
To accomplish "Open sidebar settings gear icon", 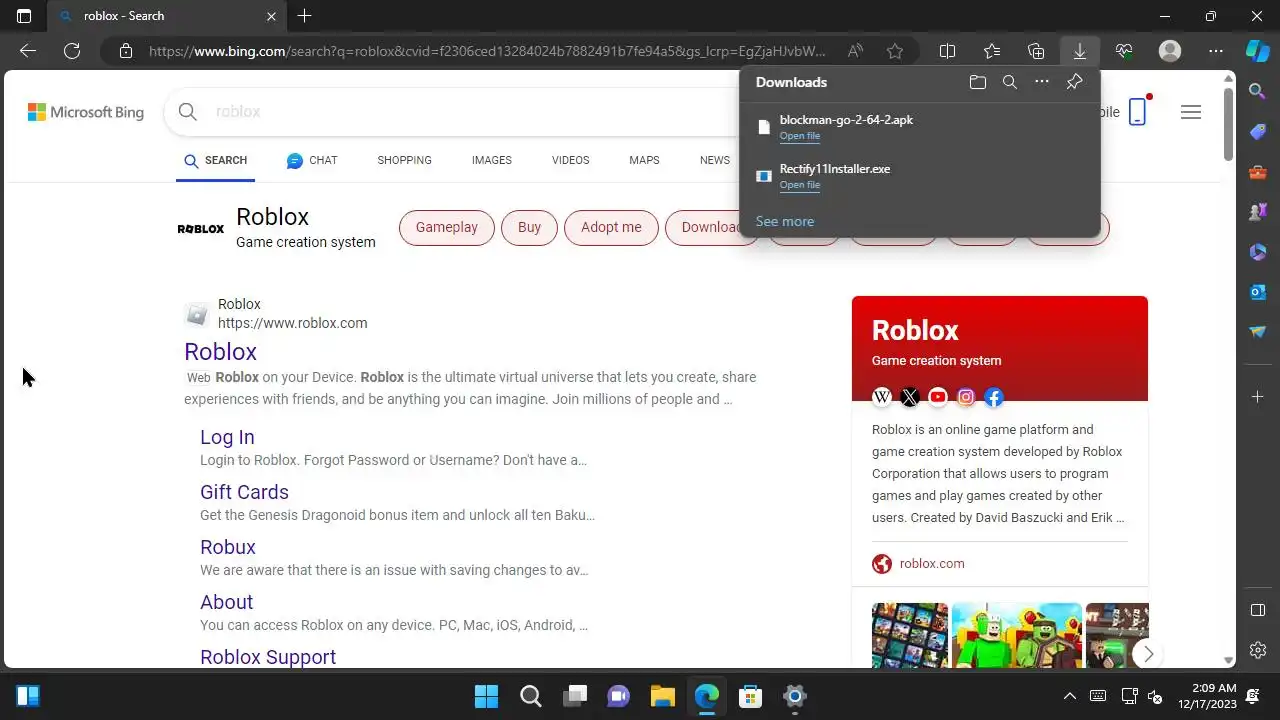I will [1258, 650].
